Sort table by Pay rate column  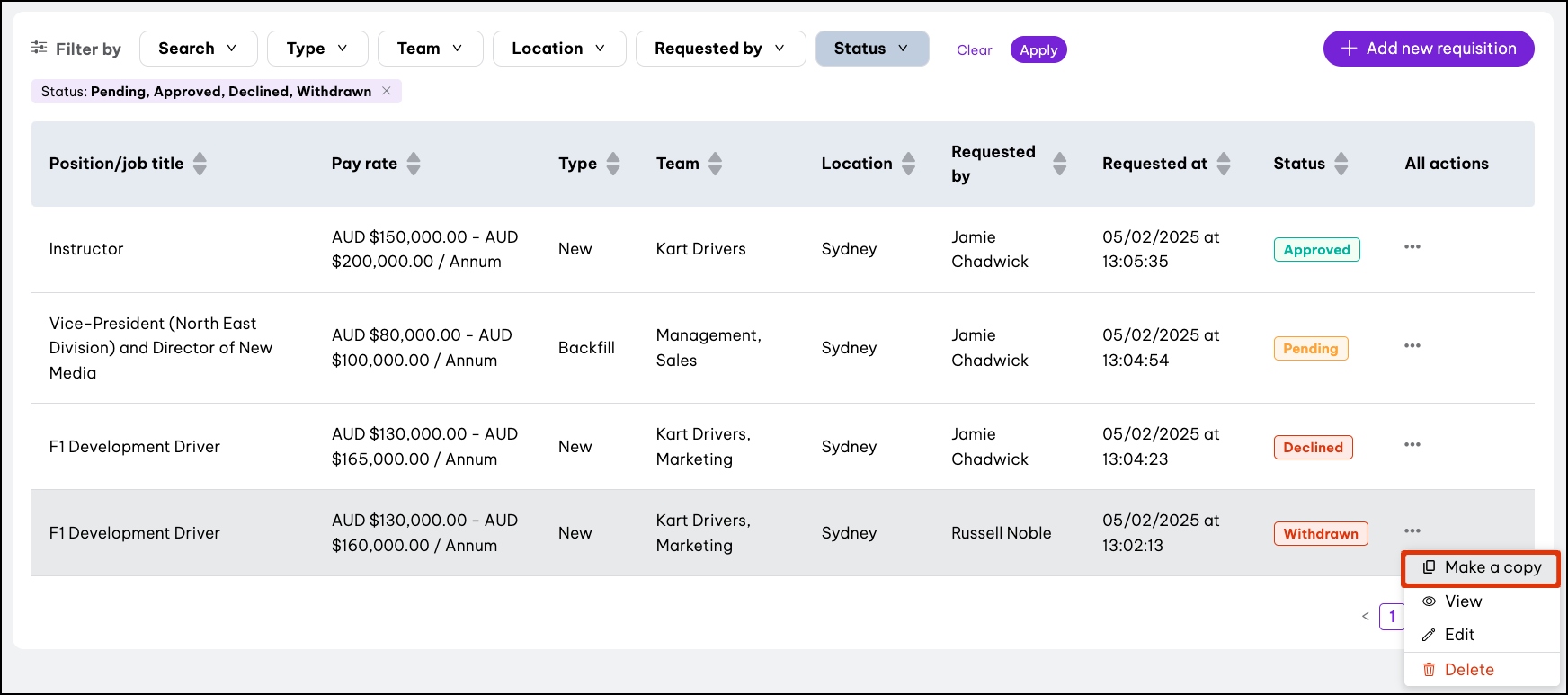pos(414,164)
